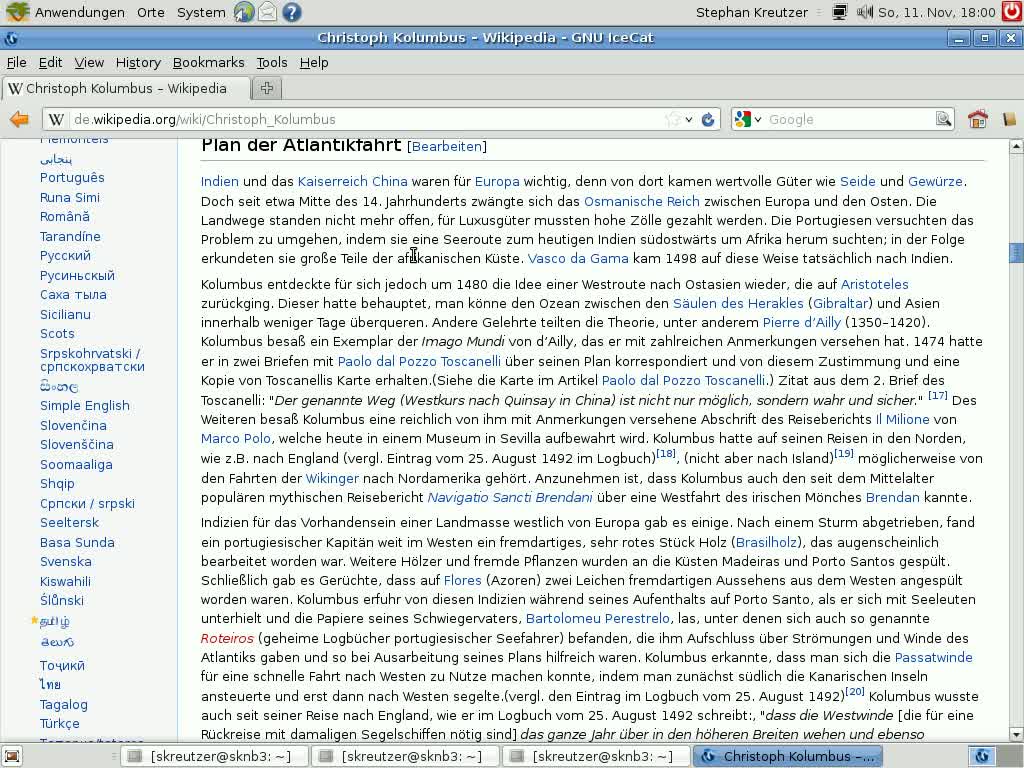Open the History menu

point(138,63)
